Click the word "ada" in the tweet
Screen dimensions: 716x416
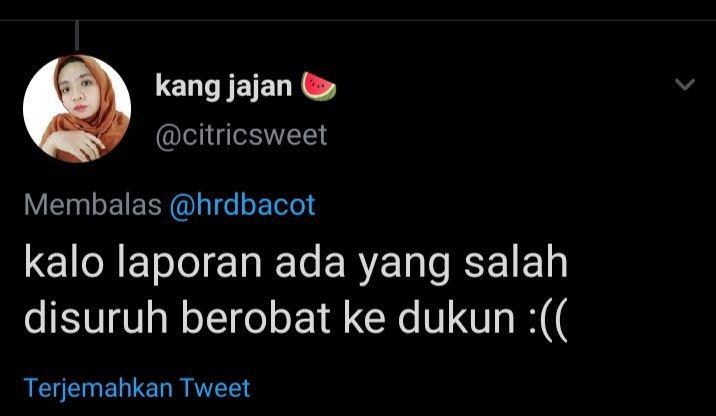[x=310, y=261]
